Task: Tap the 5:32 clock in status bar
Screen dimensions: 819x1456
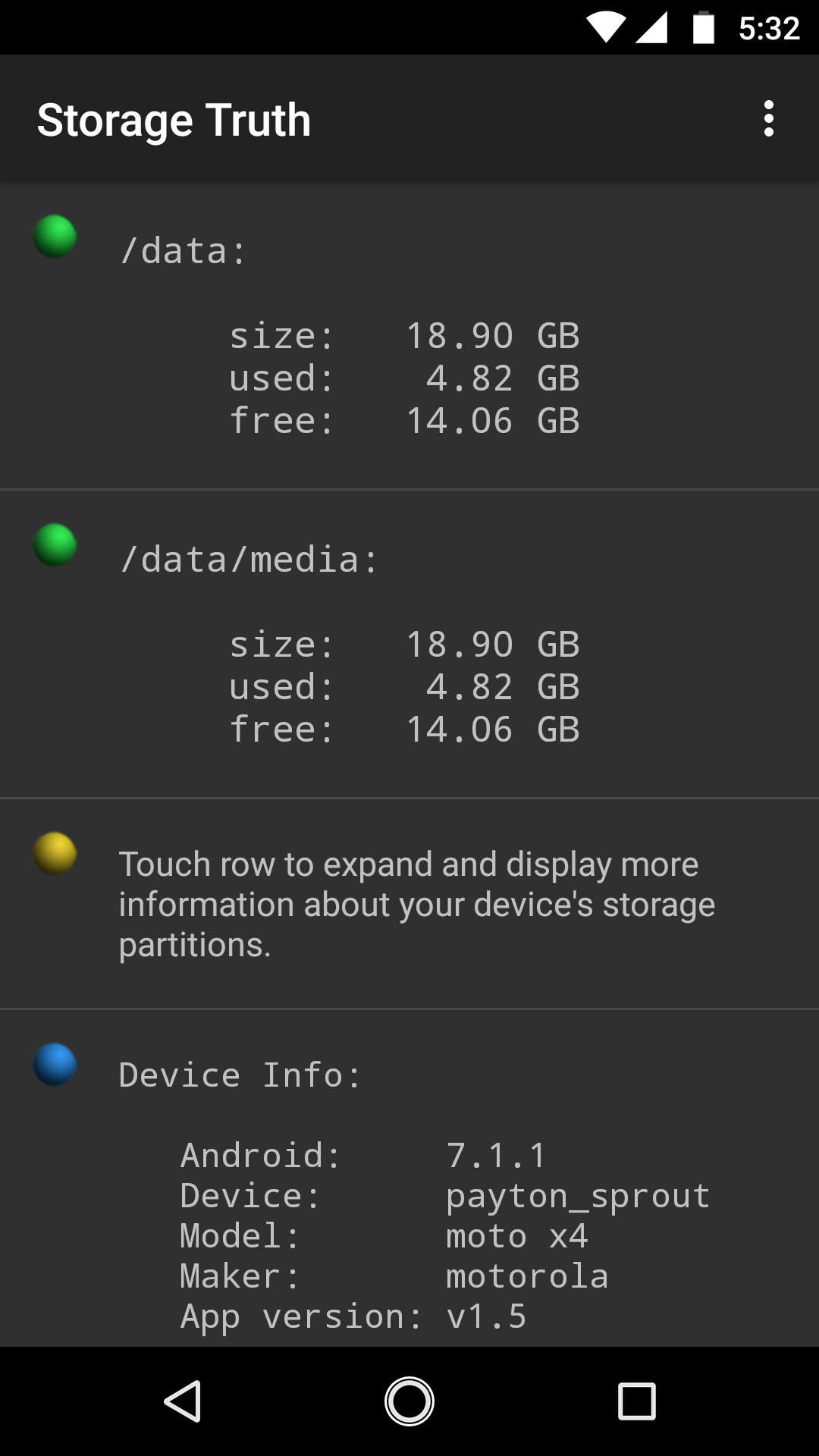Action: pos(769,28)
